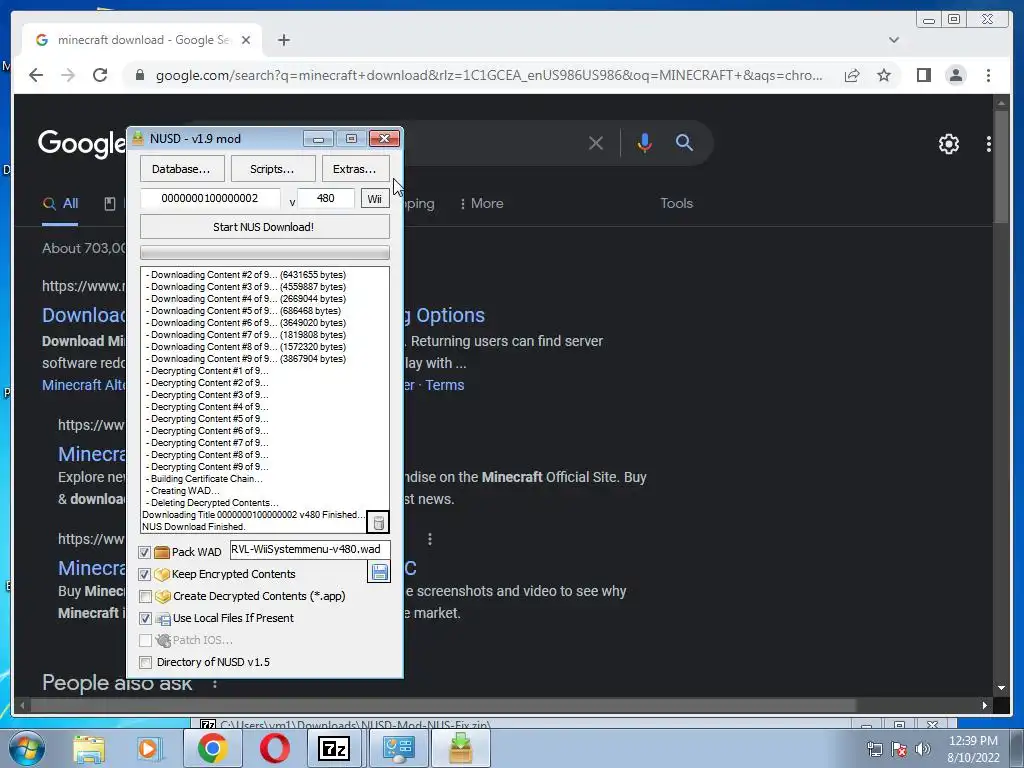Open the Terms link in search result
Viewport: 1024px width, 768px height.
tap(445, 385)
